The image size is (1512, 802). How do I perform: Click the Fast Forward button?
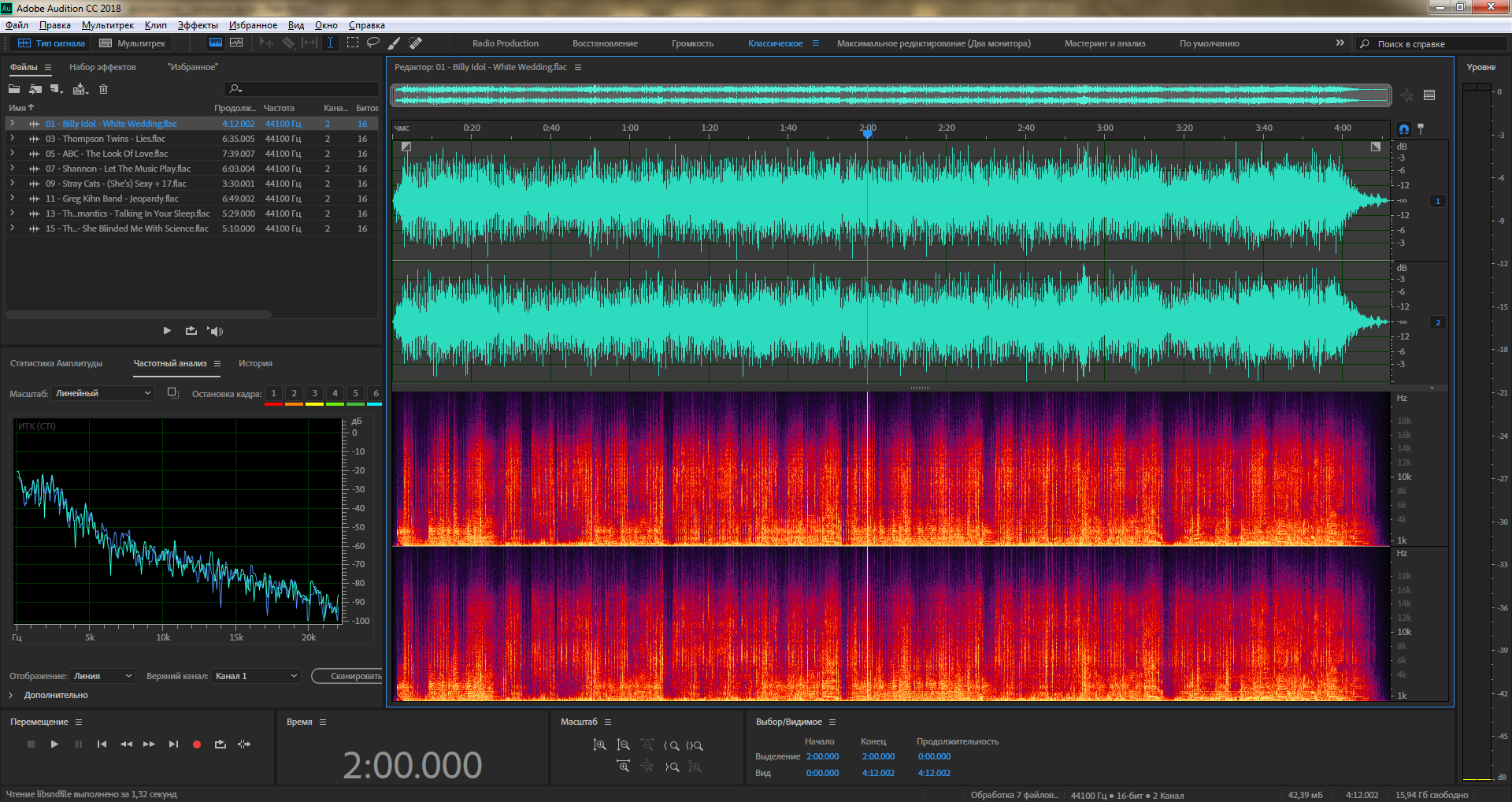coord(149,744)
